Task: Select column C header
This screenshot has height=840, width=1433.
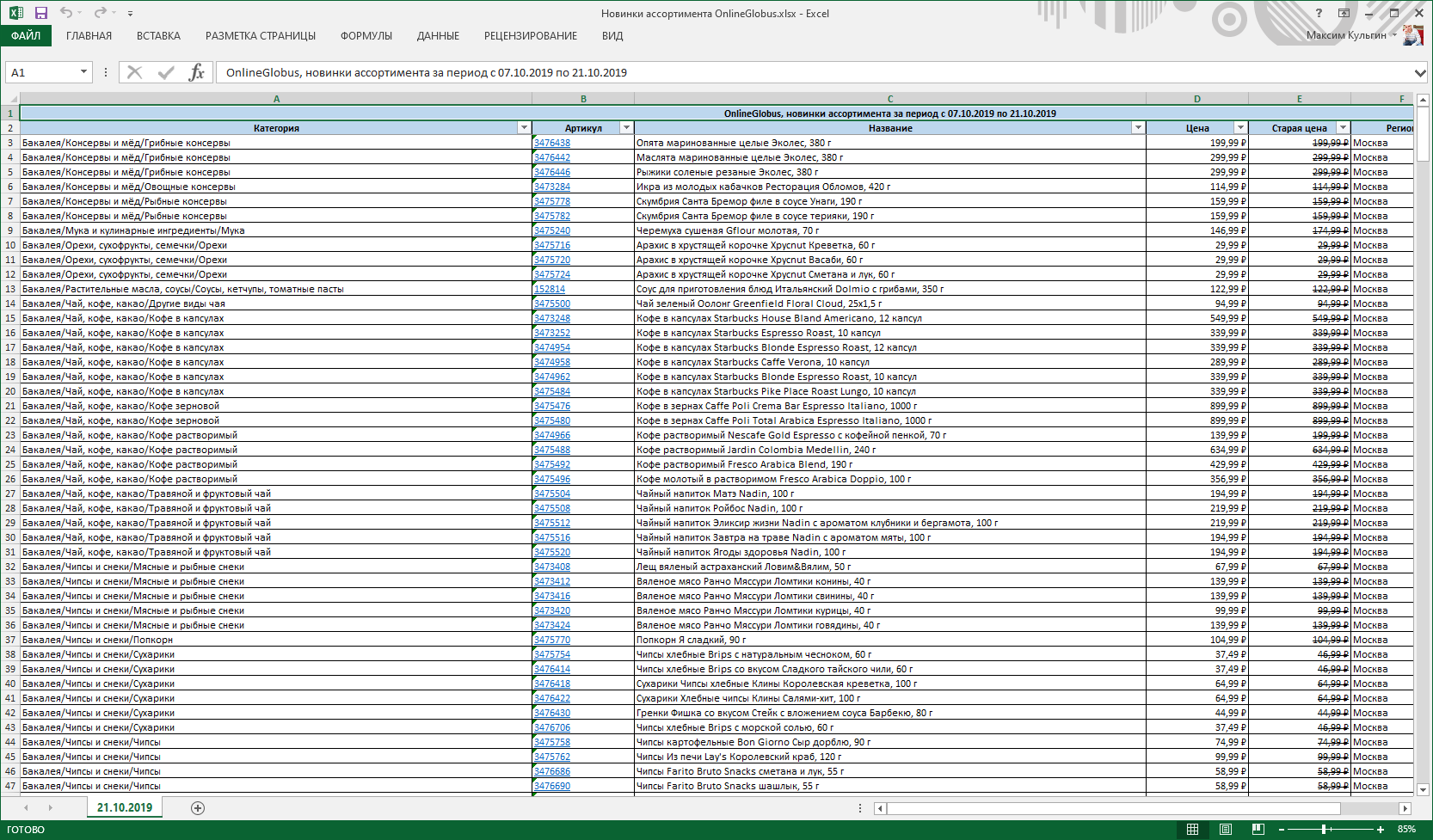Action: [x=890, y=99]
